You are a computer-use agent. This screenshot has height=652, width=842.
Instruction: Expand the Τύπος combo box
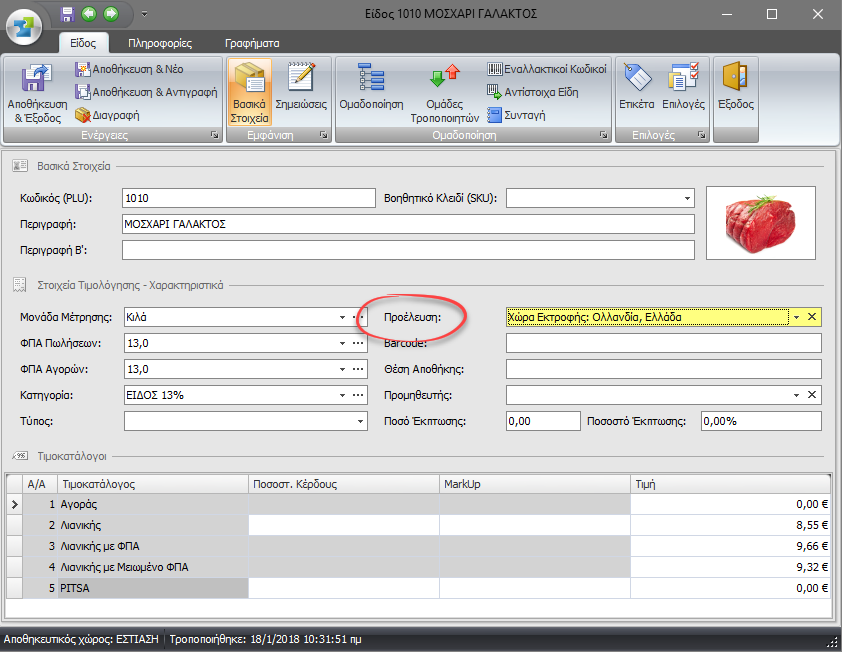click(x=360, y=422)
